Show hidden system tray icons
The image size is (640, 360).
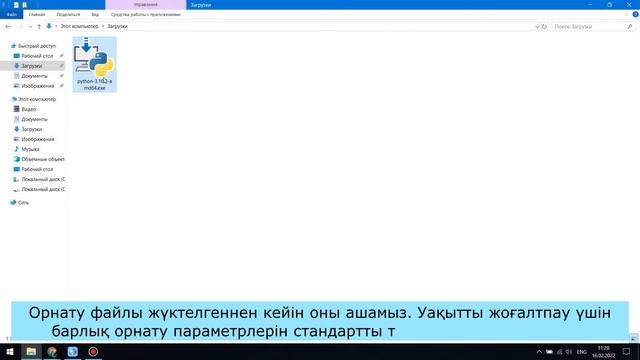click(x=539, y=352)
